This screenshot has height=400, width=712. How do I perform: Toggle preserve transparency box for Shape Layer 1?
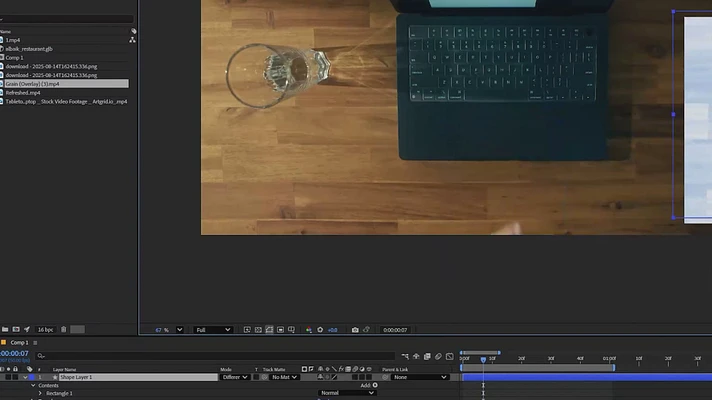[x=256, y=377]
